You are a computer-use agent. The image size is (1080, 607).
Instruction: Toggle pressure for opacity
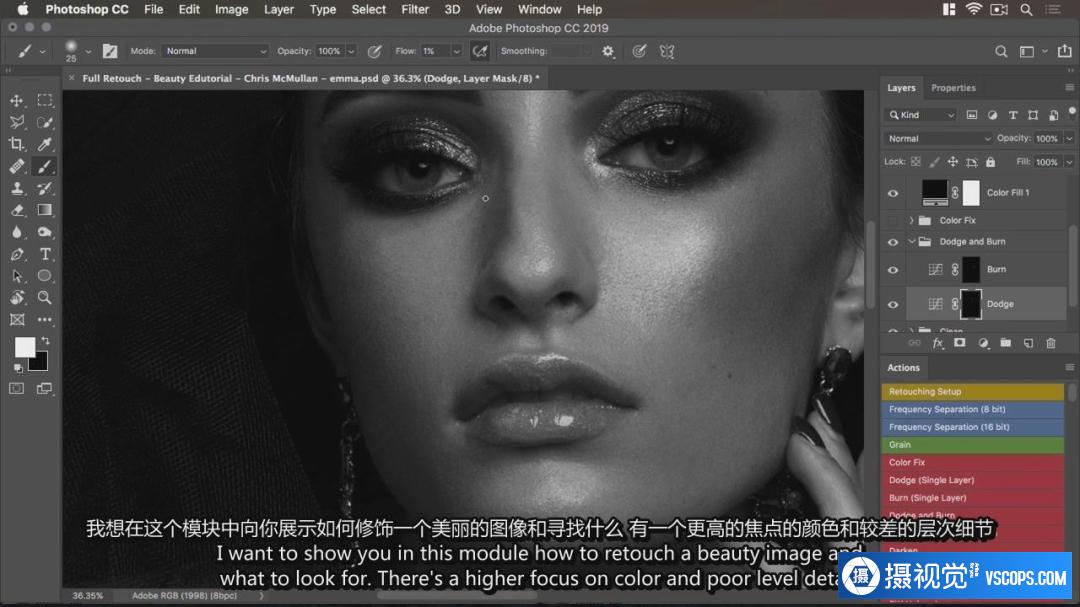pyautogui.click(x=375, y=51)
